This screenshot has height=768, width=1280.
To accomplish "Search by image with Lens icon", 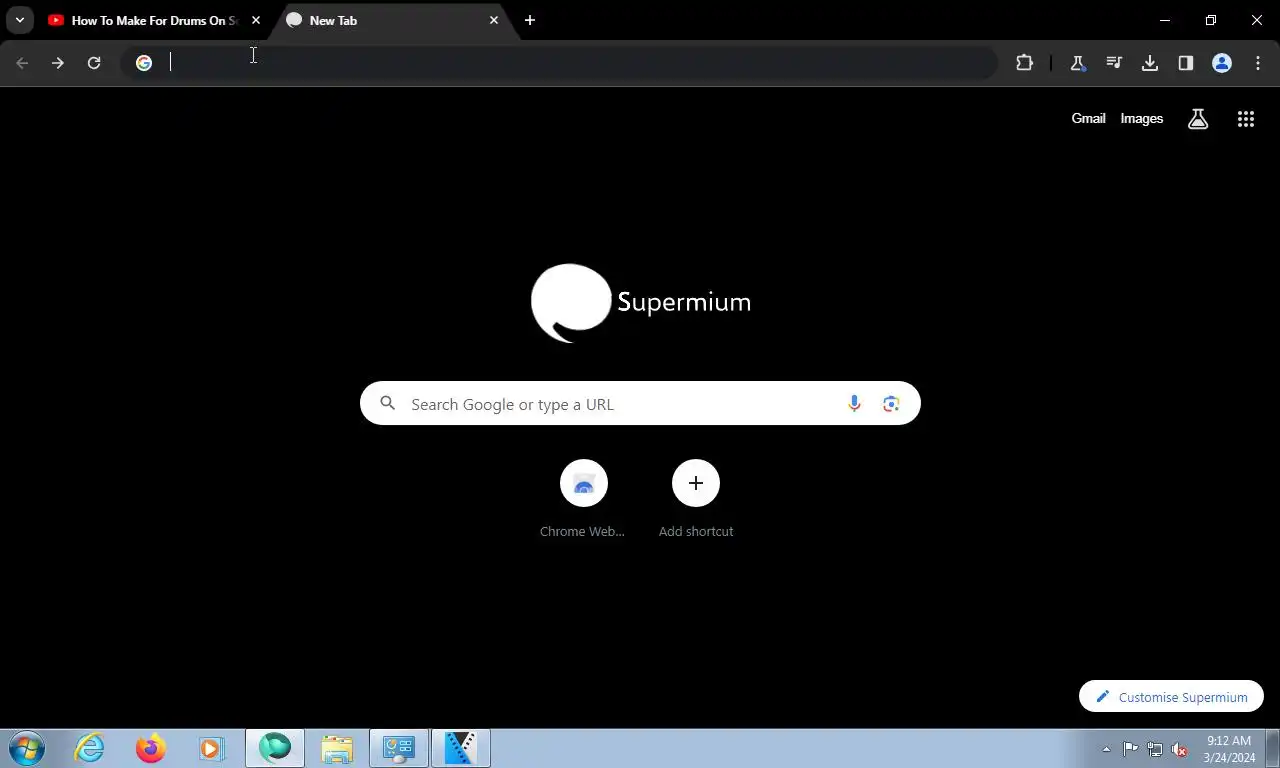I will pyautogui.click(x=891, y=404).
